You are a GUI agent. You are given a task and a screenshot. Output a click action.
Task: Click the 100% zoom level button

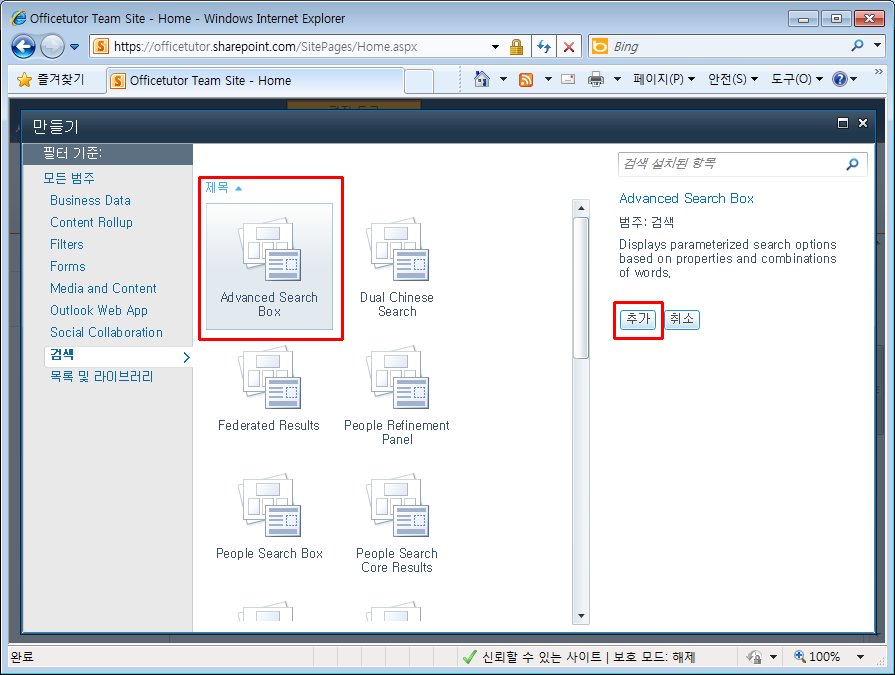point(817,657)
